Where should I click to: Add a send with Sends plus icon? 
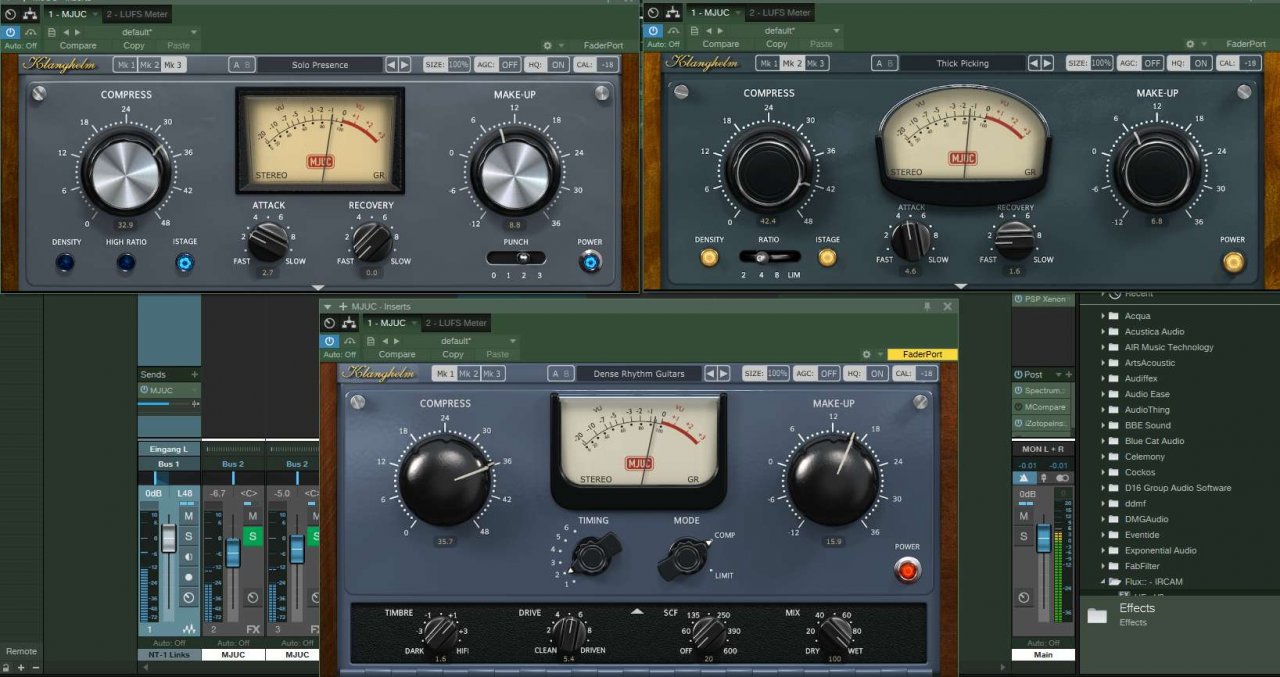(x=195, y=375)
